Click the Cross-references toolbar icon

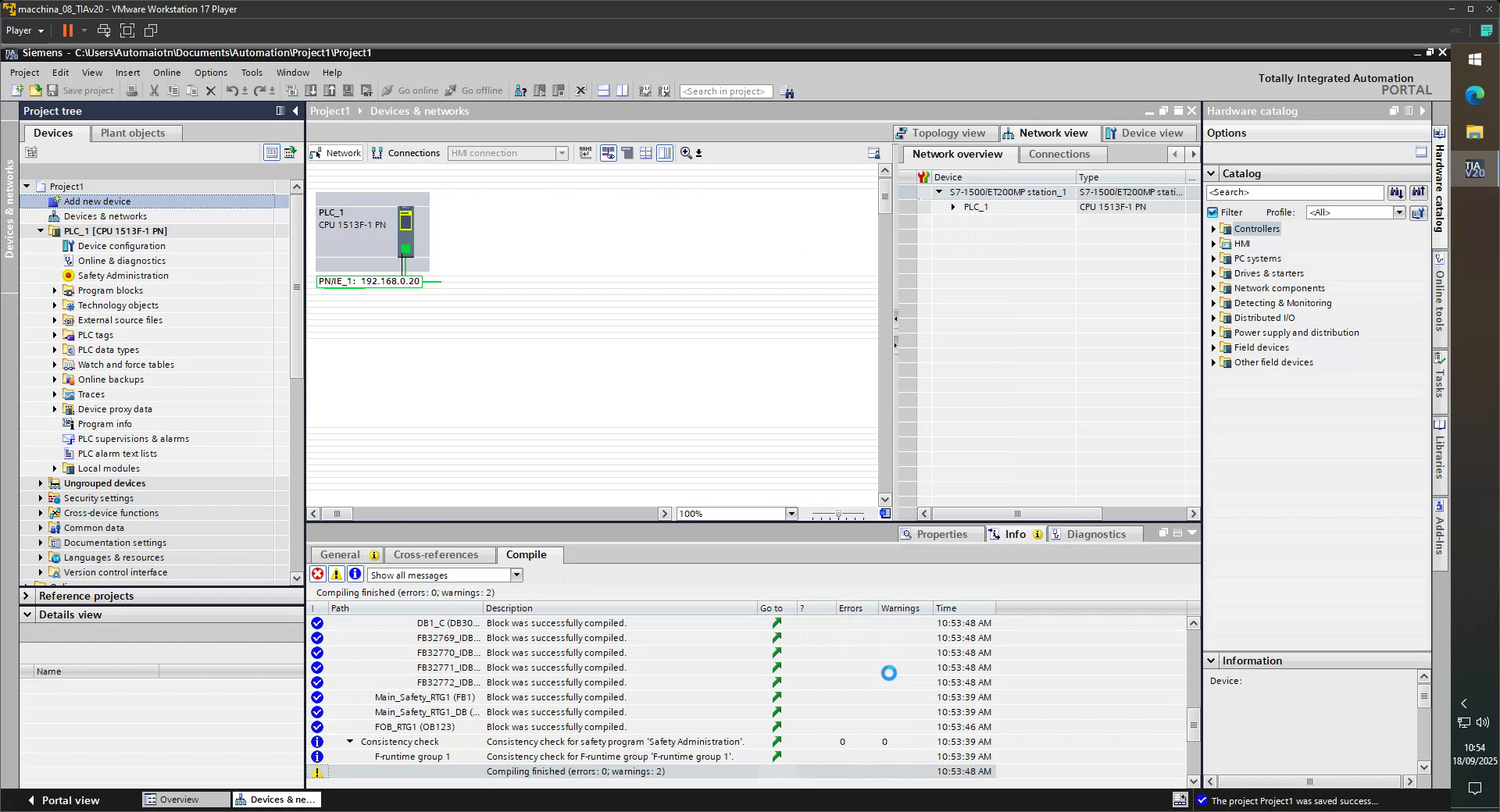point(520,91)
